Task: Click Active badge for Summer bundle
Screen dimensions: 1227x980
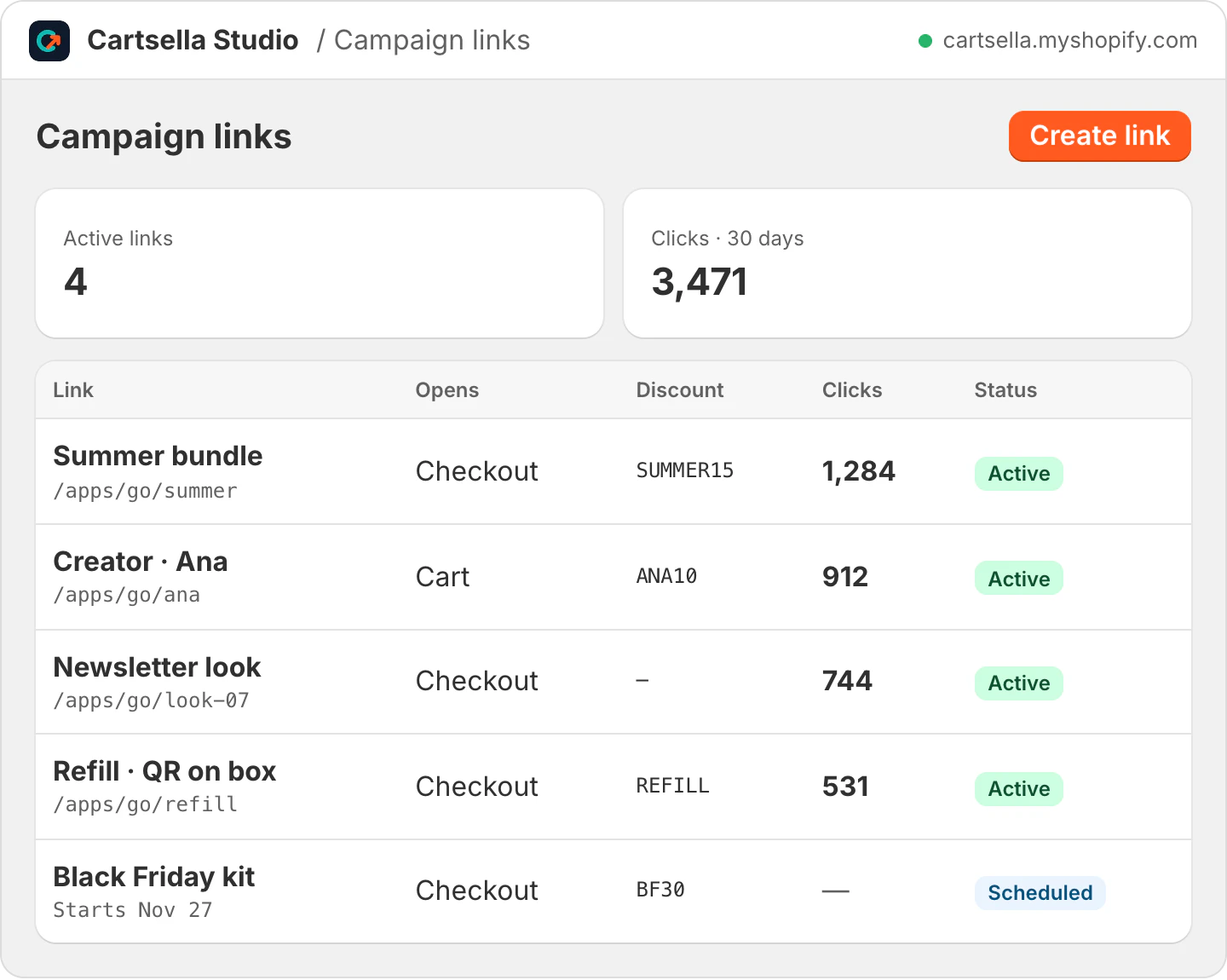Action: (1019, 474)
